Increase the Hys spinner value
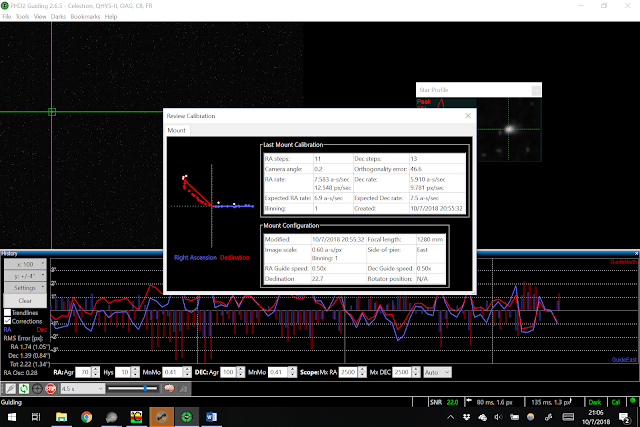640x427 pixels. coord(135,369)
